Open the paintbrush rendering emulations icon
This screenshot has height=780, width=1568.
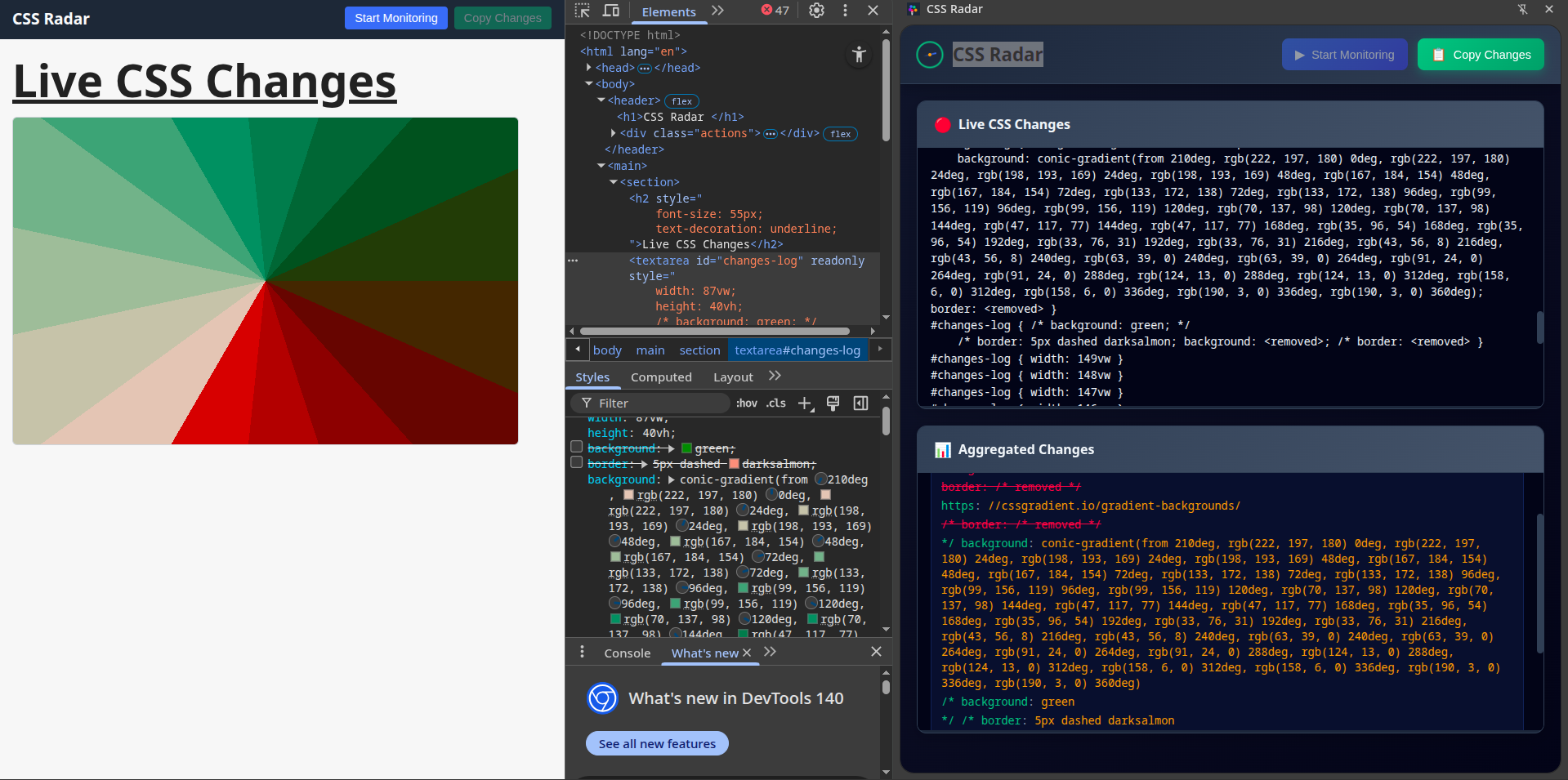pyautogui.click(x=833, y=403)
